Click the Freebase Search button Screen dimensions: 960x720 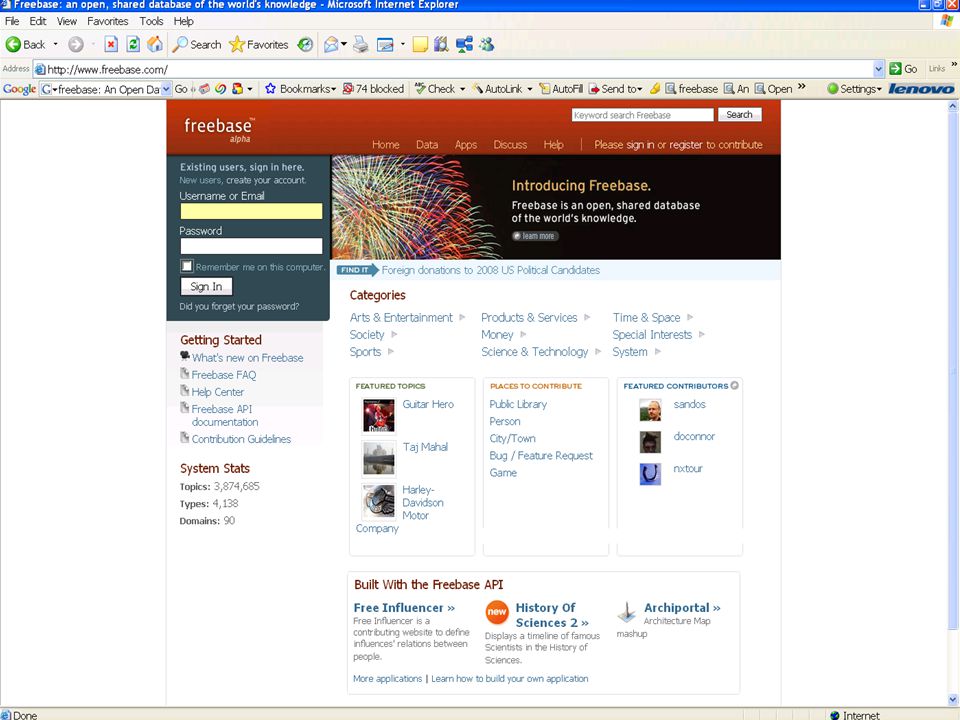coord(740,114)
